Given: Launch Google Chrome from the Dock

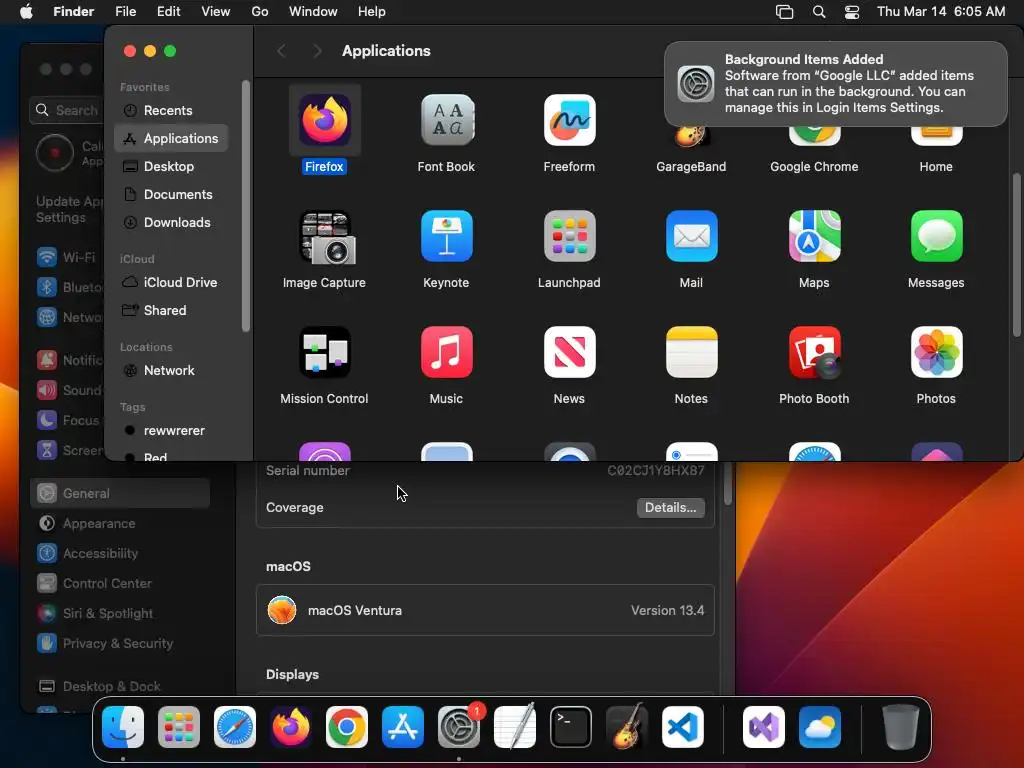Looking at the screenshot, I should tap(347, 727).
